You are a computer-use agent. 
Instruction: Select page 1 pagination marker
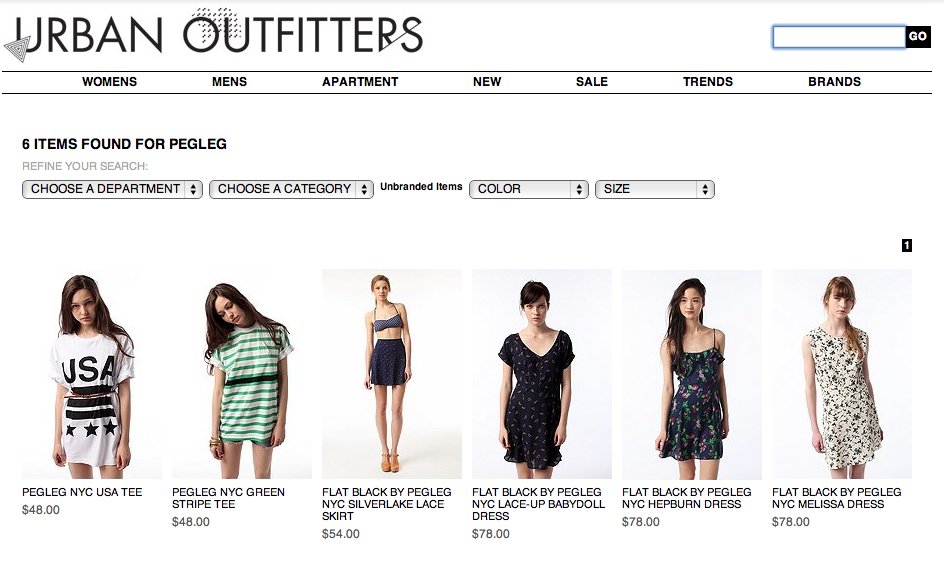(907, 245)
